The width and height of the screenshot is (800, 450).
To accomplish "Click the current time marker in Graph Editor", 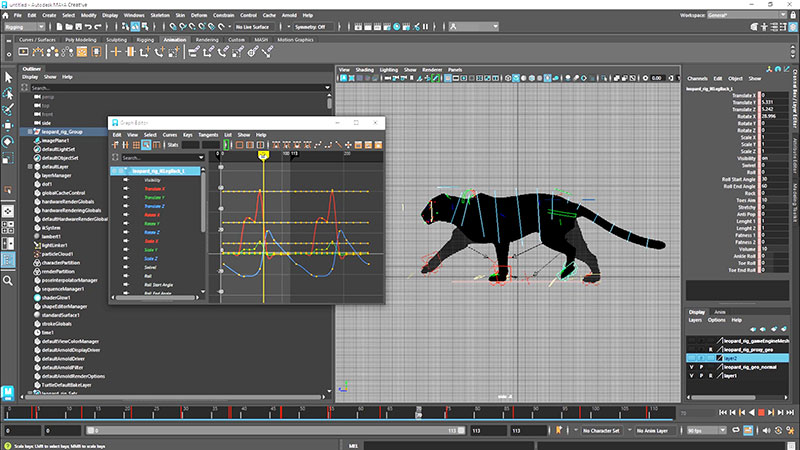I will (x=263, y=155).
